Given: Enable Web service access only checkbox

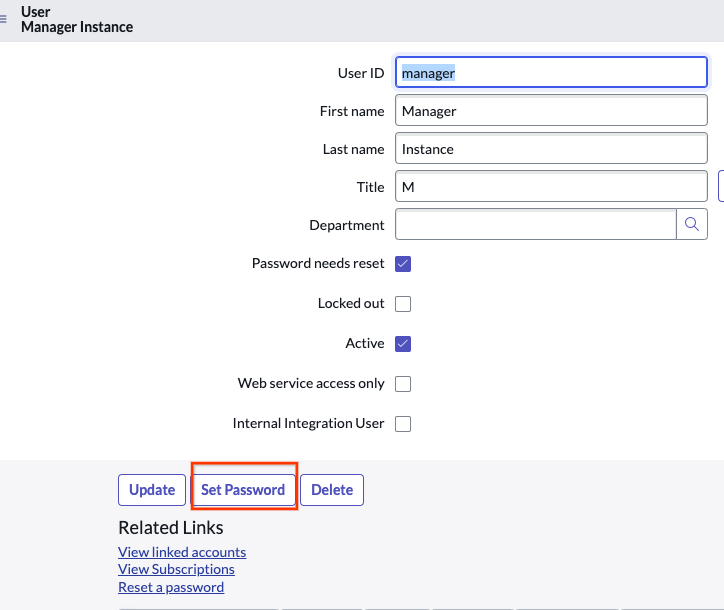Looking at the screenshot, I should (403, 384).
